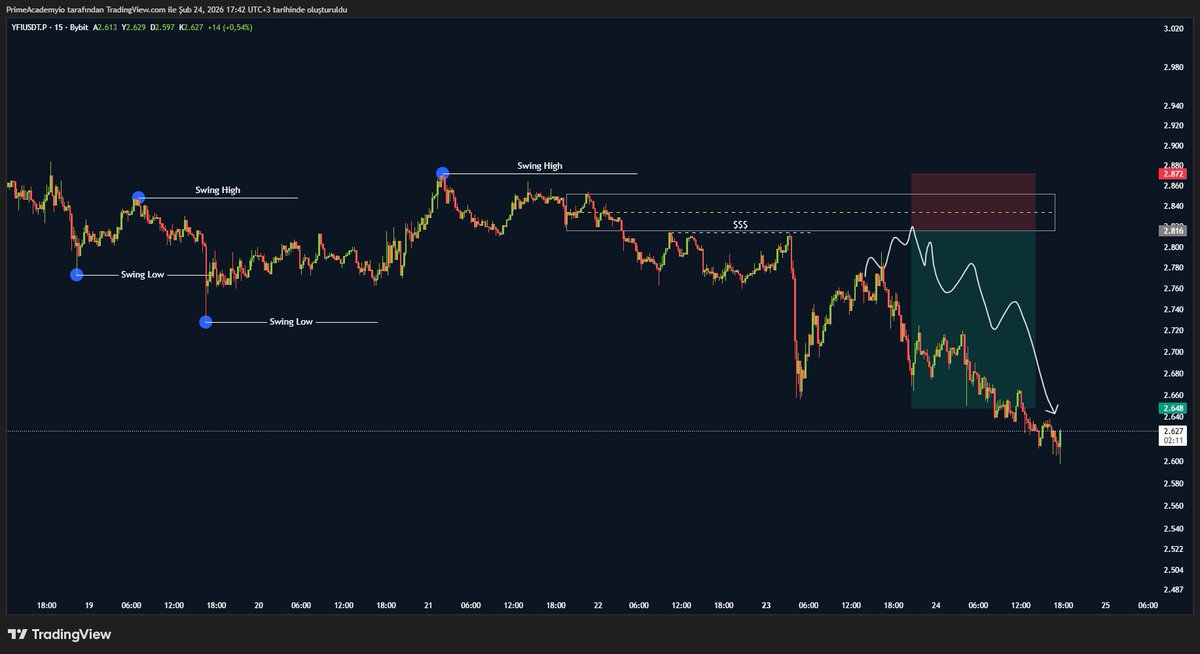Select the red 2.872 stop price tag
Image resolution: width=1200 pixels, height=654 pixels.
tap(1172, 173)
